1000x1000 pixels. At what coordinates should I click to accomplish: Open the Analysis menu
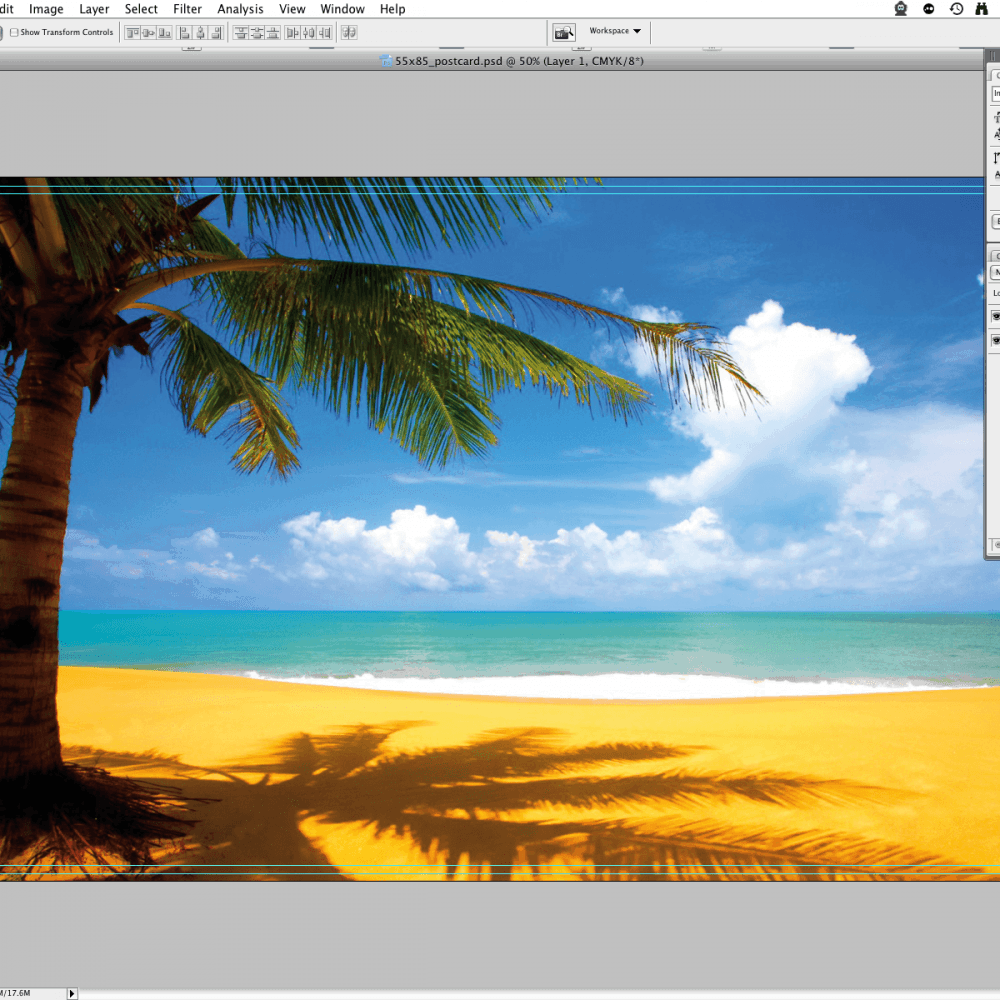(x=240, y=9)
